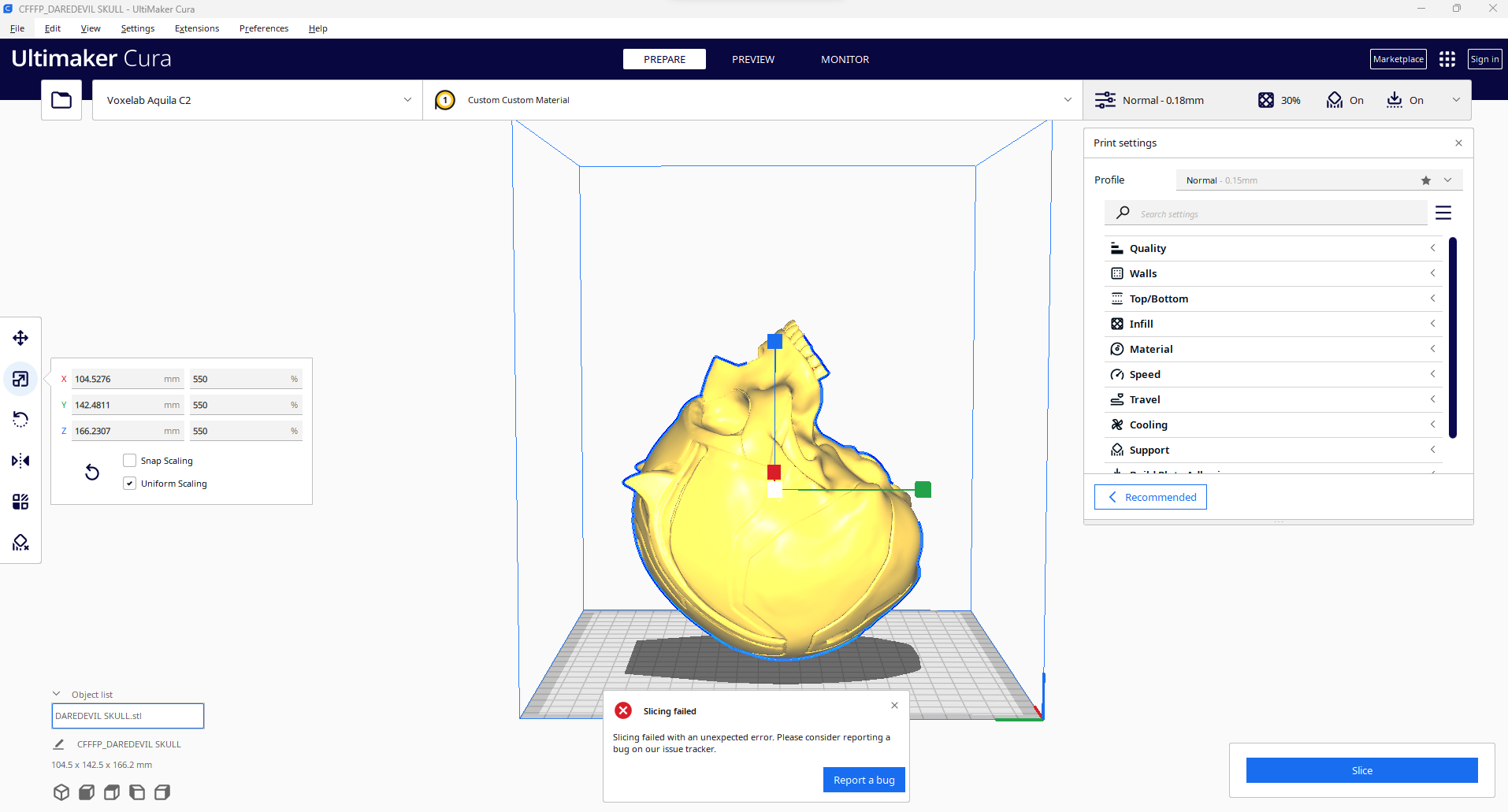Disable Uniform Scaling checkbox

click(x=130, y=484)
